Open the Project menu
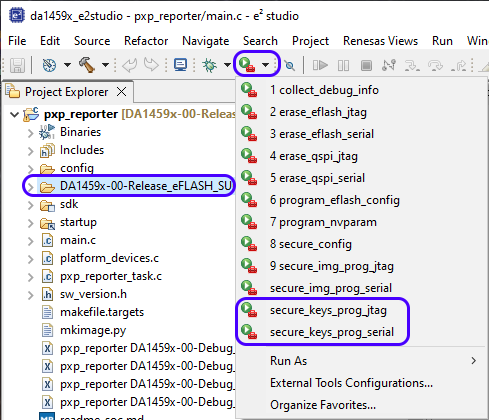 (x=310, y=41)
